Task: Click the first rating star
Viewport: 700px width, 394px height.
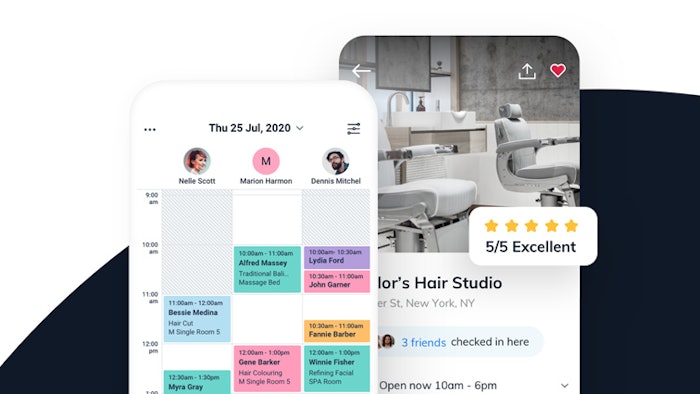Action: [492, 226]
